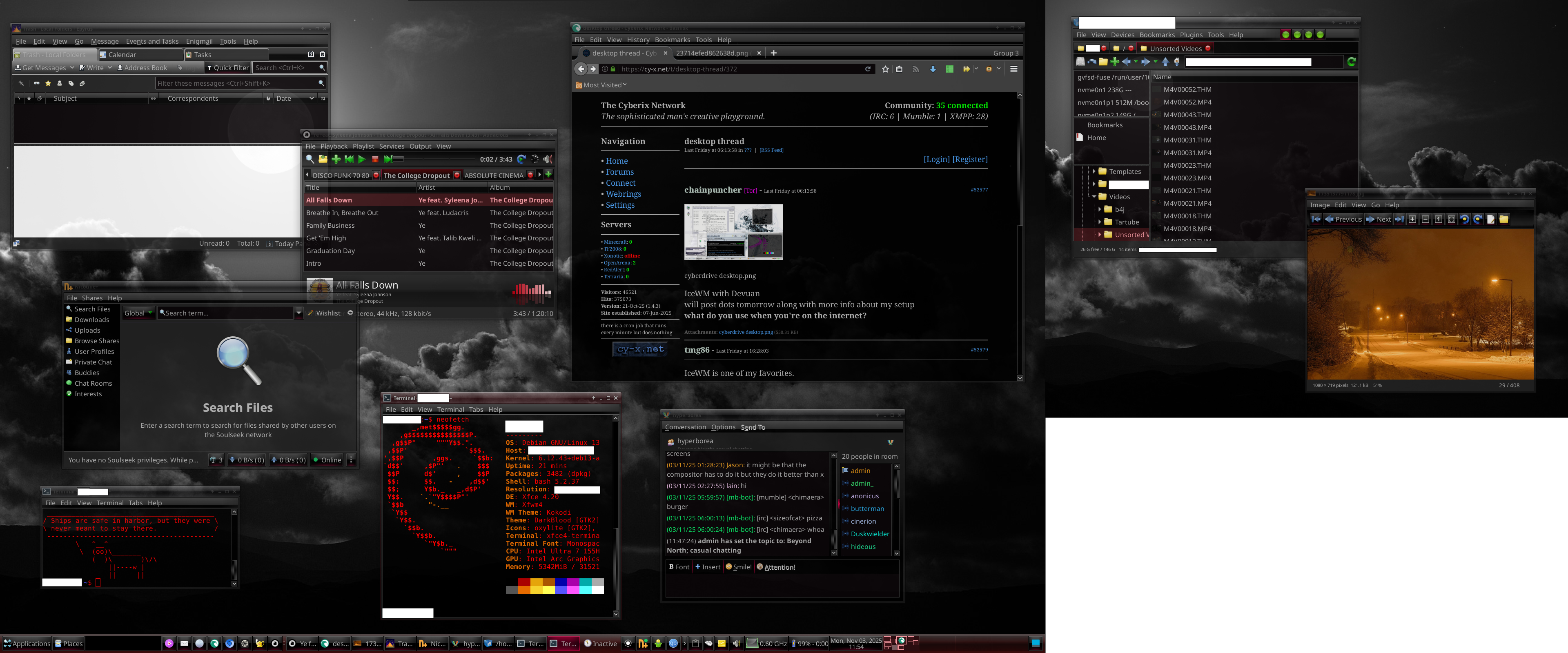Open the Forums navigation link

pos(620,172)
